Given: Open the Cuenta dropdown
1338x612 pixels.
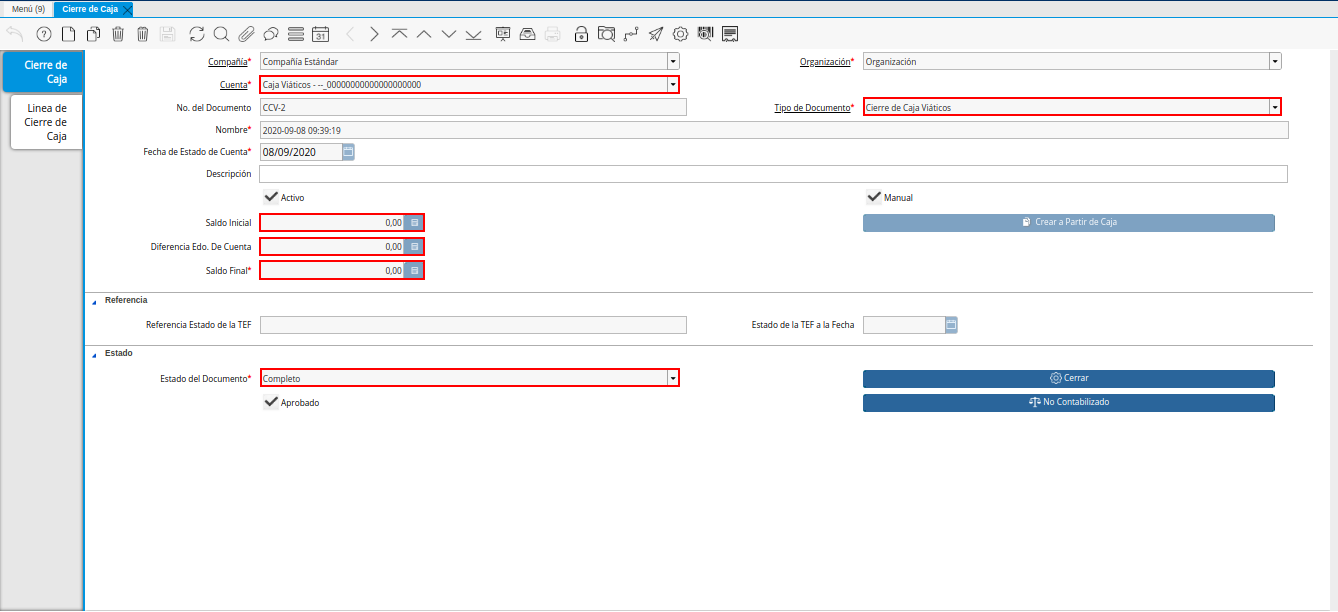Looking at the screenshot, I should pos(673,85).
